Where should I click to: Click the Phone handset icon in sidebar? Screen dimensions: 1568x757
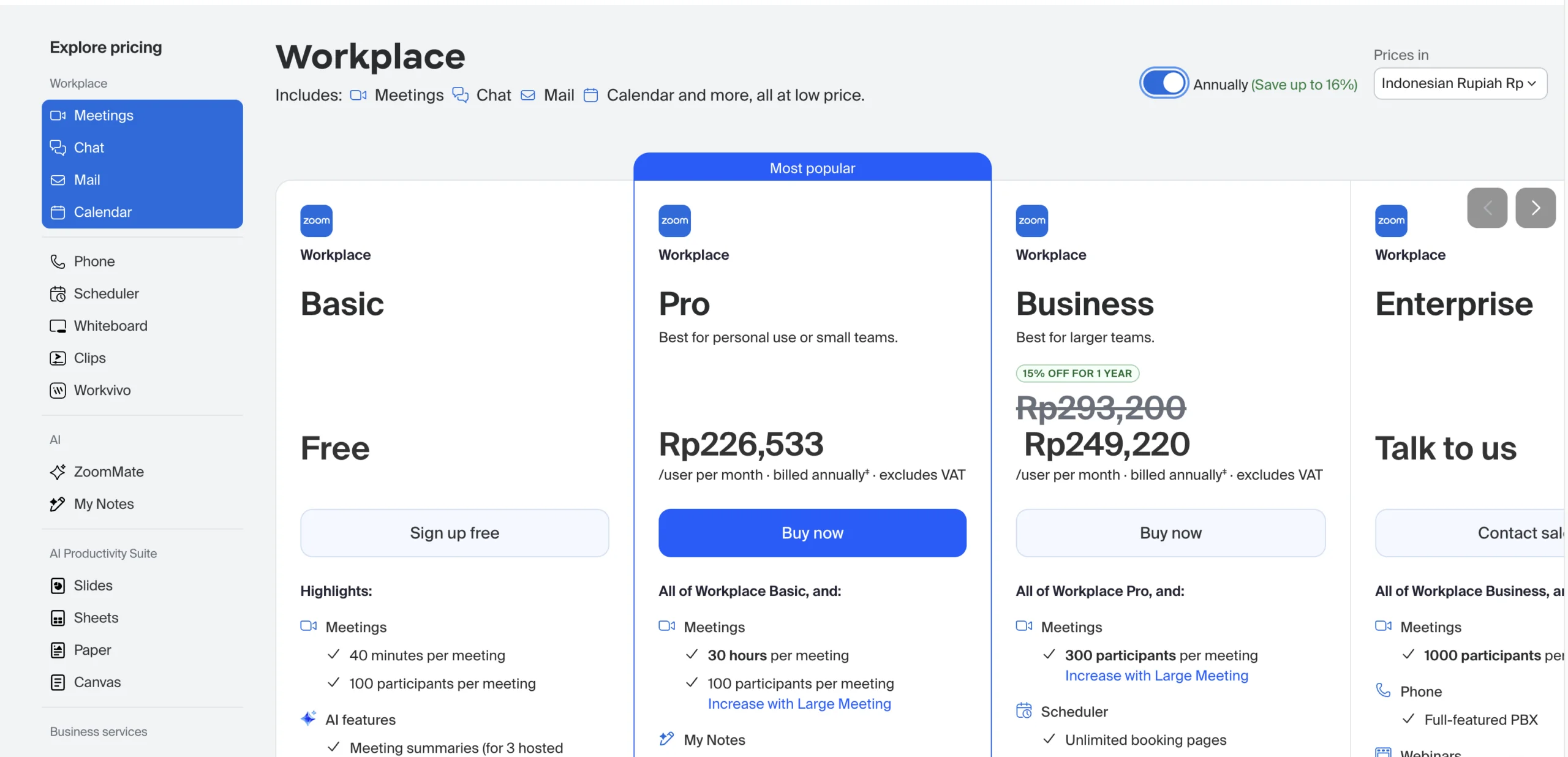58,262
